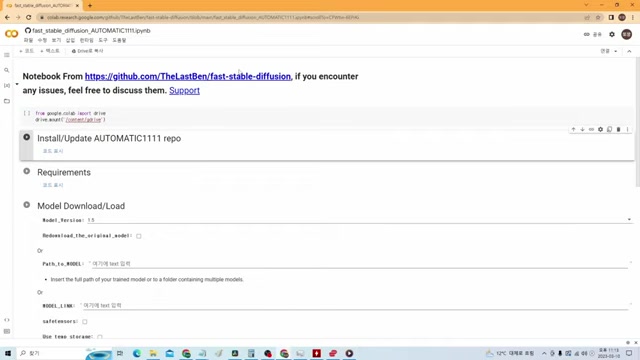The height and width of the screenshot is (360, 640).
Task: Open the Colab settings gear icon
Action: tap(612, 34)
